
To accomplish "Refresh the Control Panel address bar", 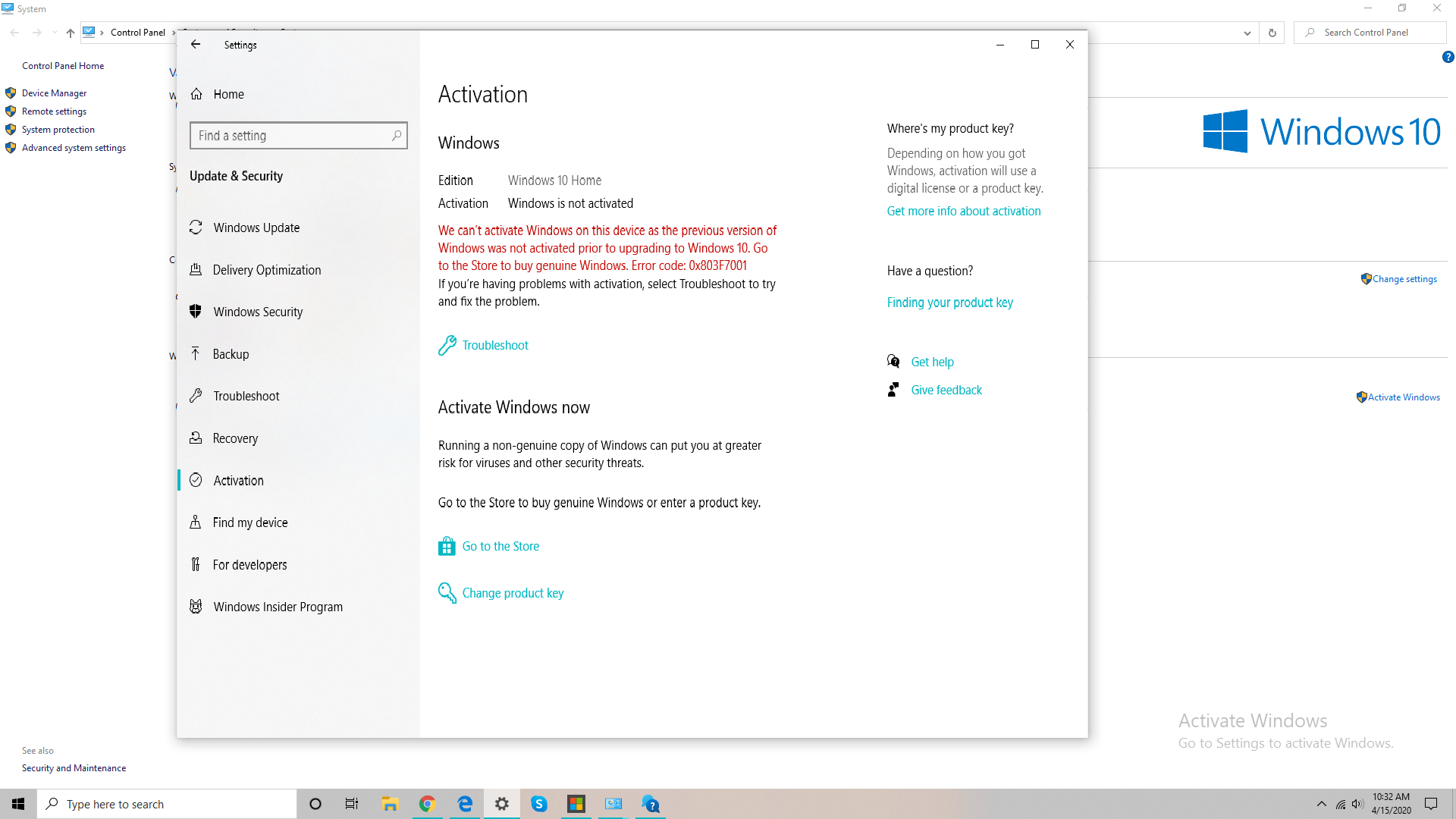I will click(x=1272, y=33).
